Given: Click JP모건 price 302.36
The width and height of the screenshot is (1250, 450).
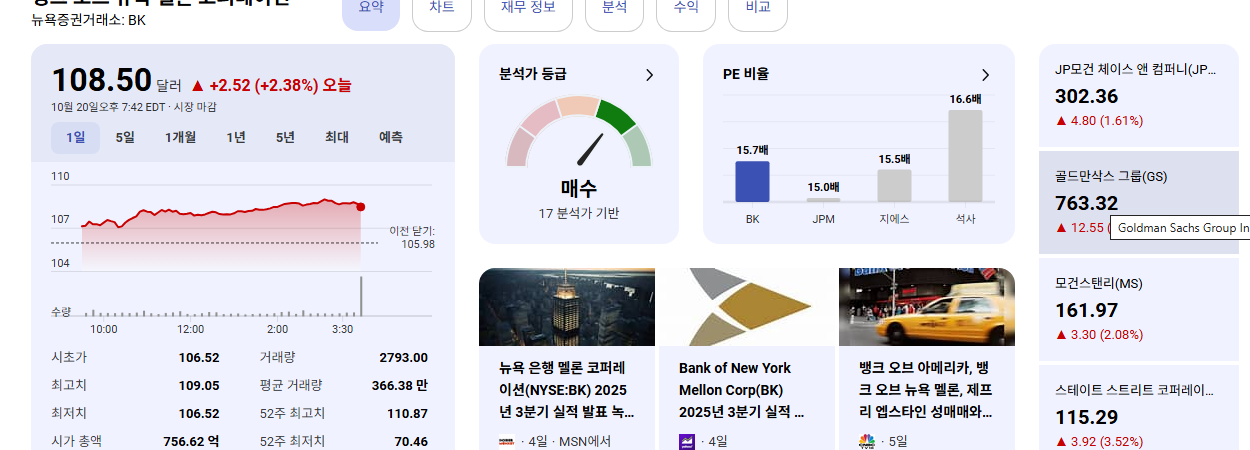Looking at the screenshot, I should 1087,96.
